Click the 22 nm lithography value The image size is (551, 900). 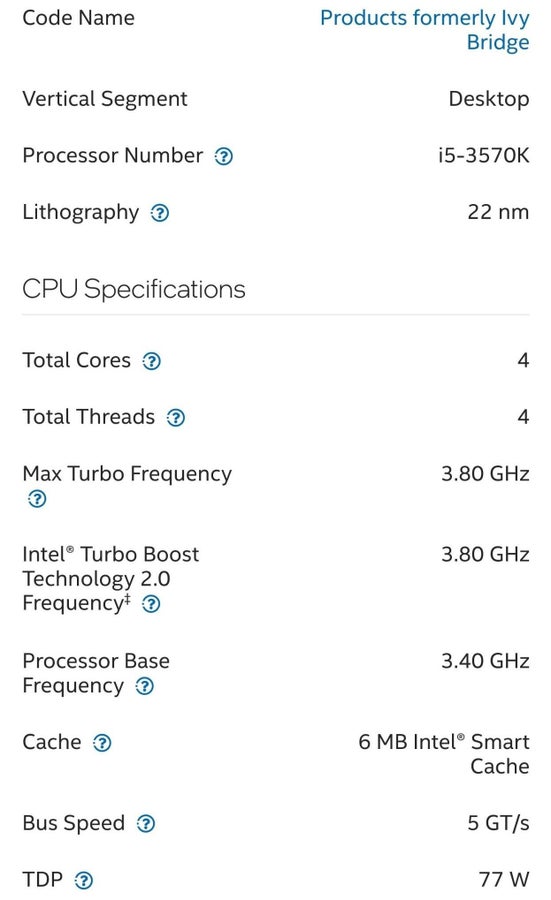tap(498, 212)
